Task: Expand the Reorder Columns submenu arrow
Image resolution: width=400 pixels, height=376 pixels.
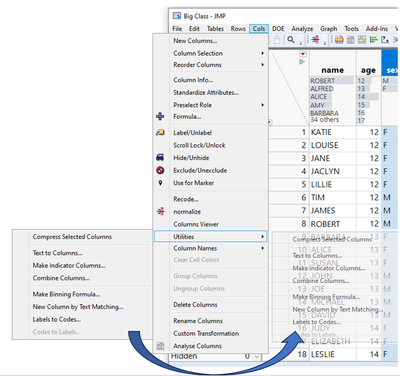Action: click(263, 65)
